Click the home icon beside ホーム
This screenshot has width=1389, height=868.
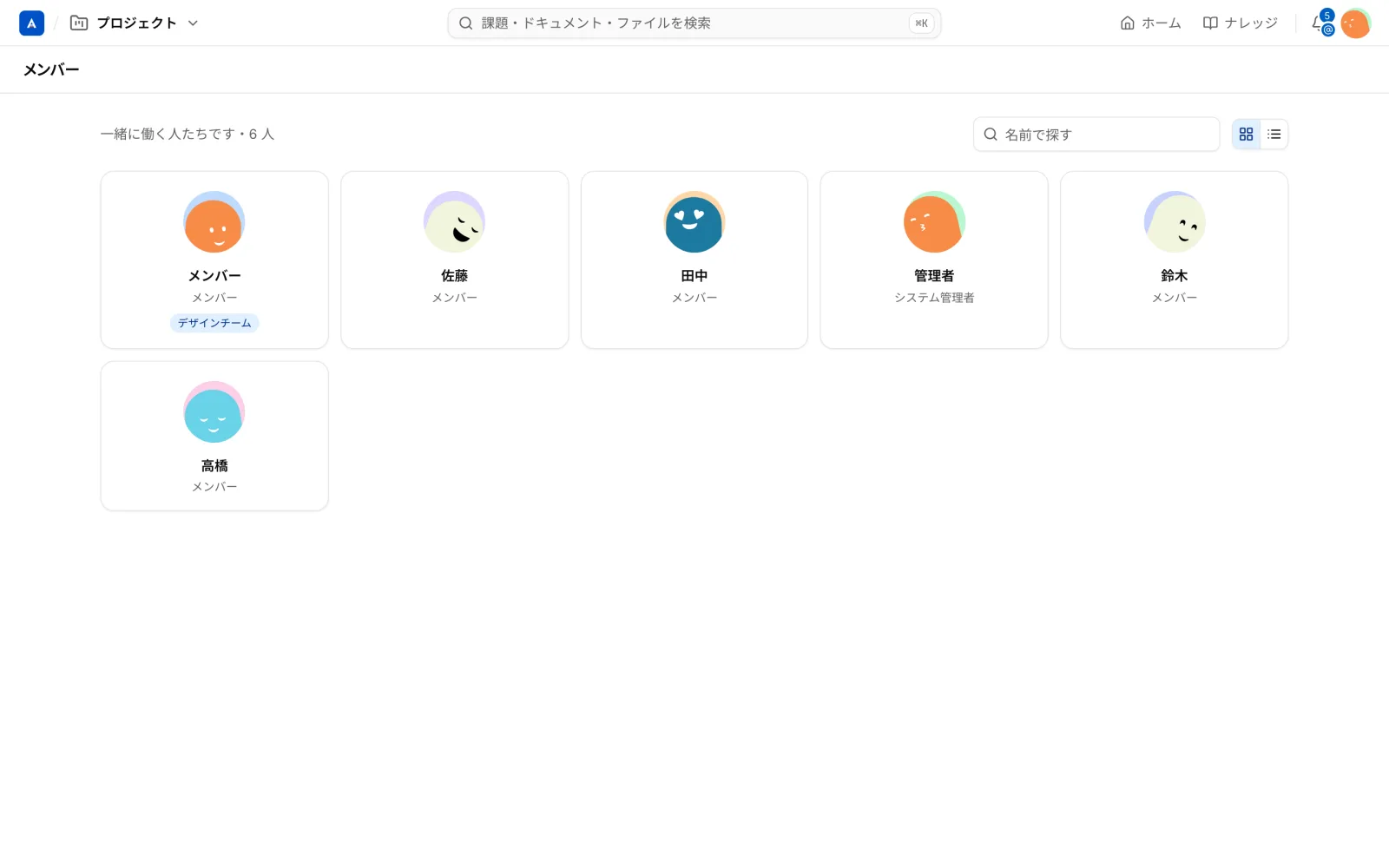(x=1127, y=23)
